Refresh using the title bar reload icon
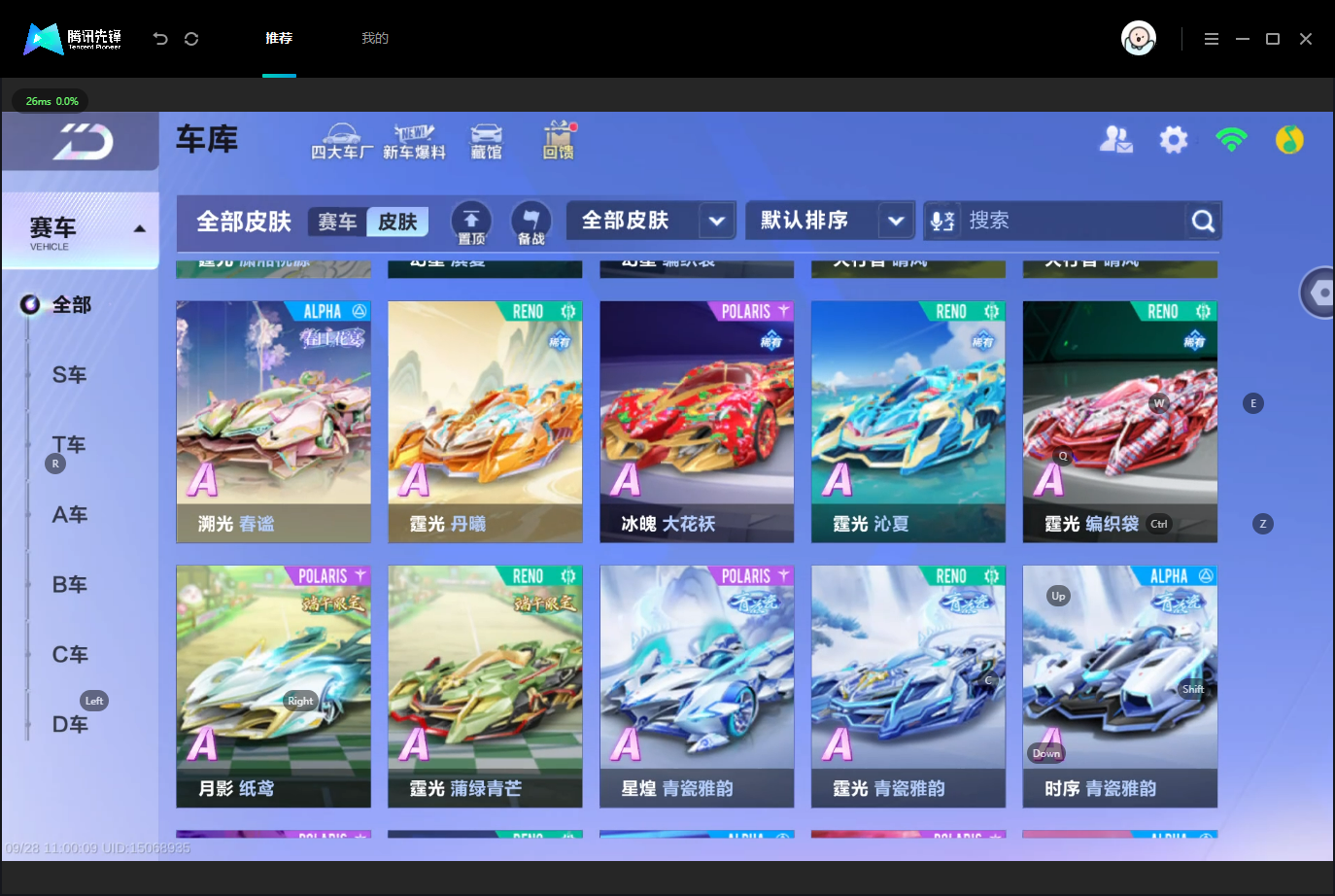The height and width of the screenshot is (896, 1335). 191,39
